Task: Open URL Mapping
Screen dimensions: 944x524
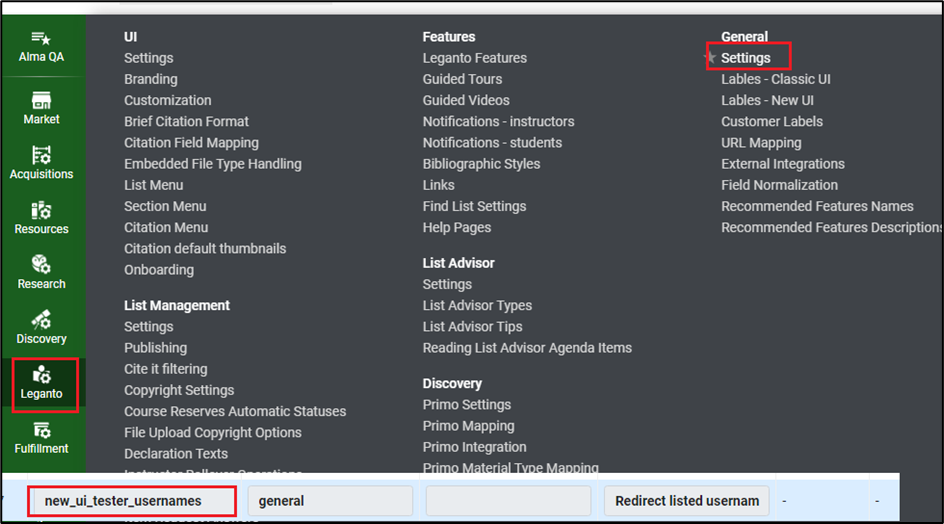Action: coord(761,143)
